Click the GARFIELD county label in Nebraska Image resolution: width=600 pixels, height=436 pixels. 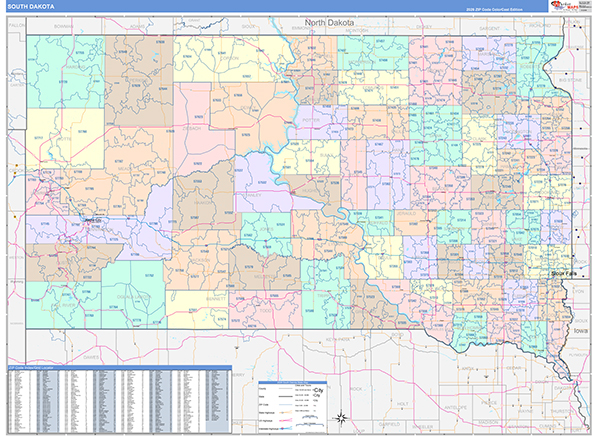click(x=389, y=424)
